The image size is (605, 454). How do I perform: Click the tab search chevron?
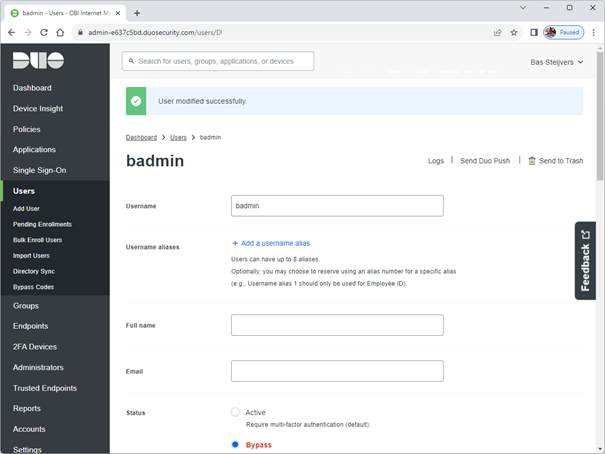click(x=523, y=8)
